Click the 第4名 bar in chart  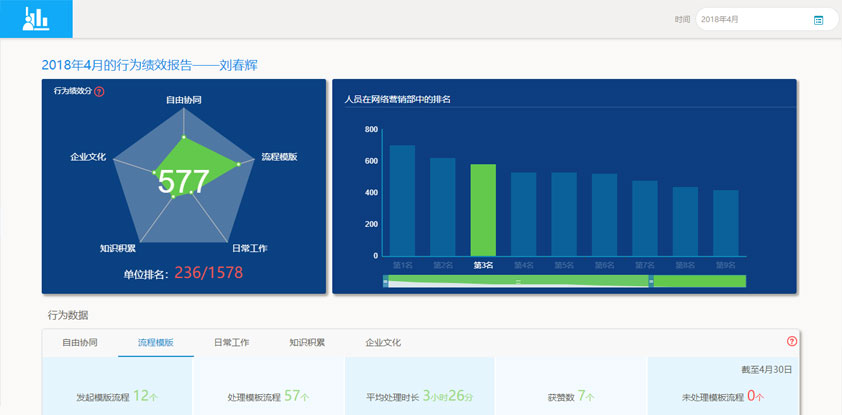click(524, 214)
